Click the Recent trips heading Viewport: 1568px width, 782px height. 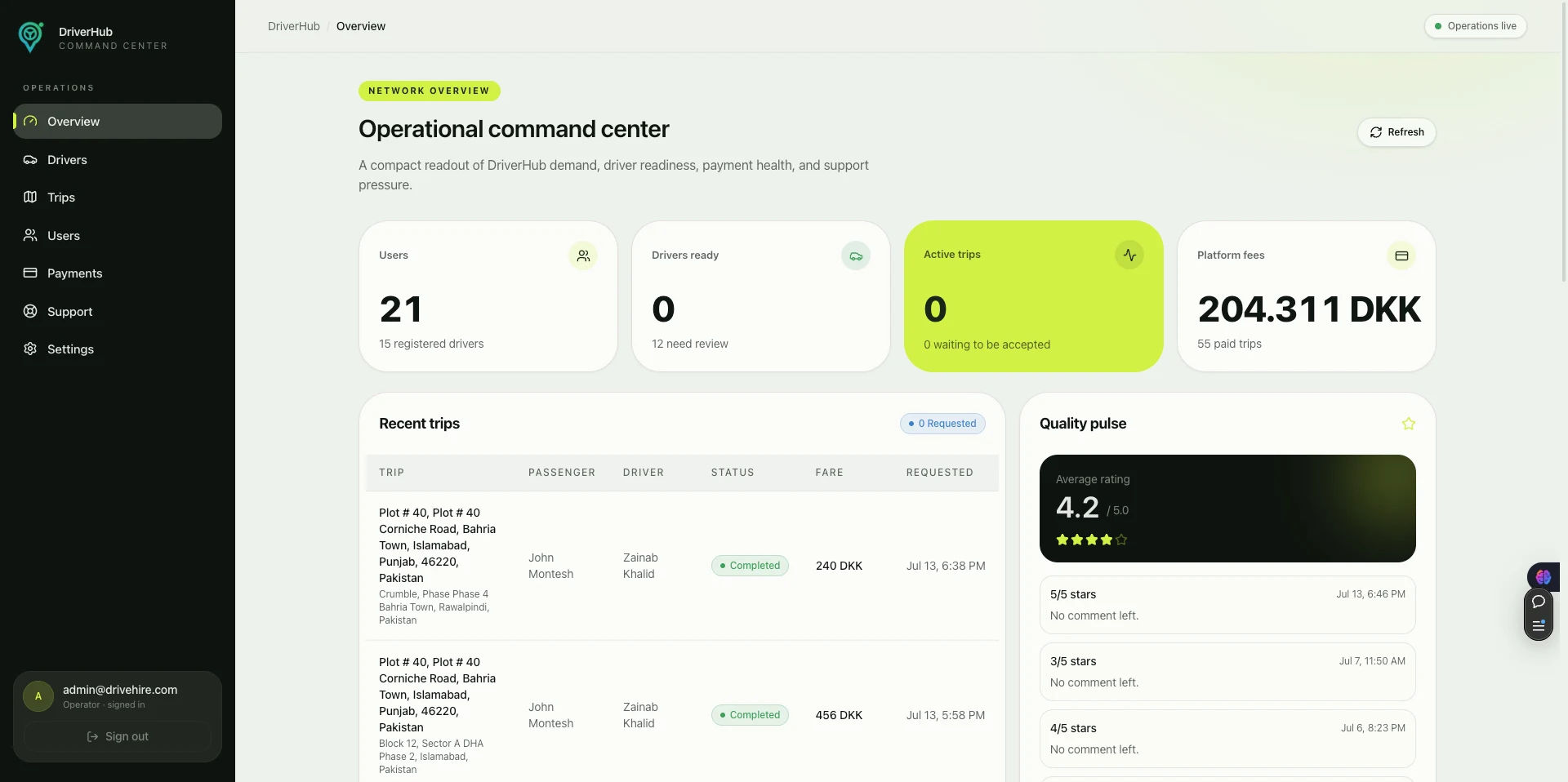pyautogui.click(x=419, y=424)
